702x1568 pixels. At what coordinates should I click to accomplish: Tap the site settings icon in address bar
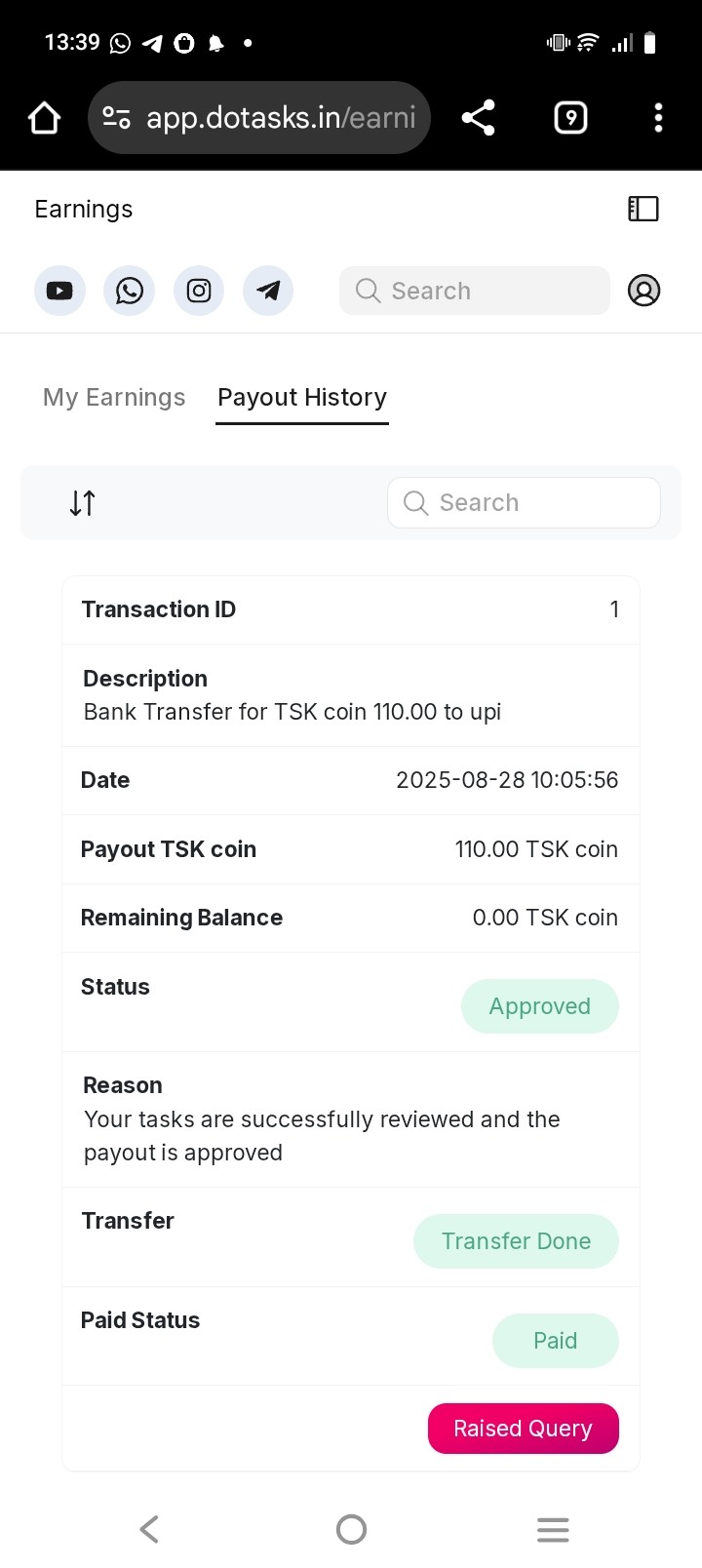pos(117,118)
